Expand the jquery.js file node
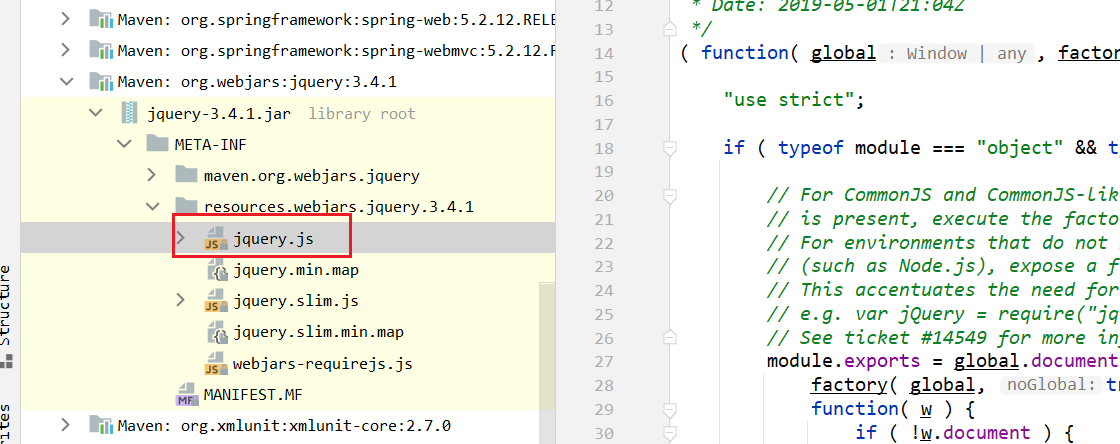Viewport: 1120px width, 444px height. pyautogui.click(x=181, y=238)
